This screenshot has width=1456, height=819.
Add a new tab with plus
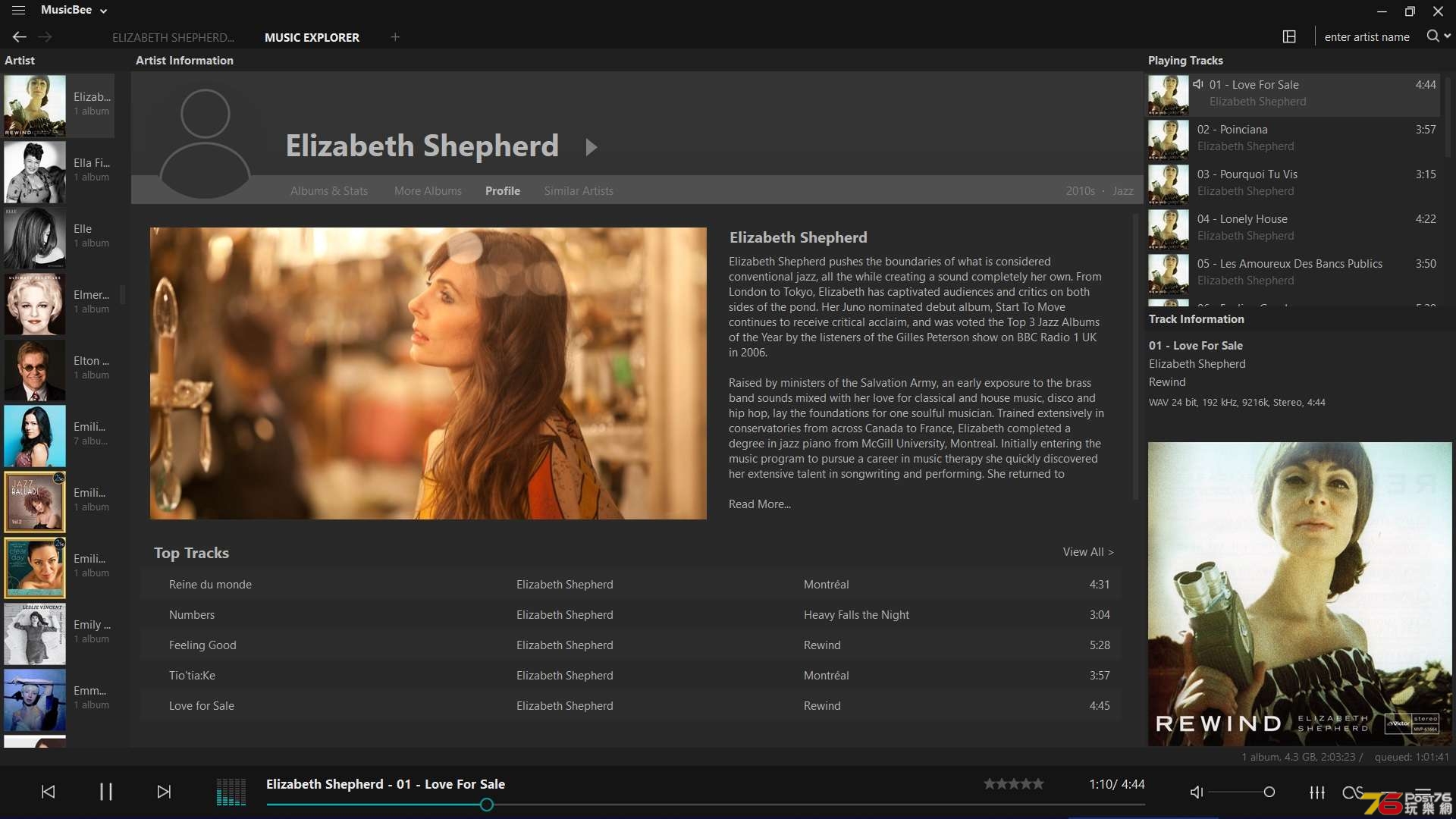(395, 37)
